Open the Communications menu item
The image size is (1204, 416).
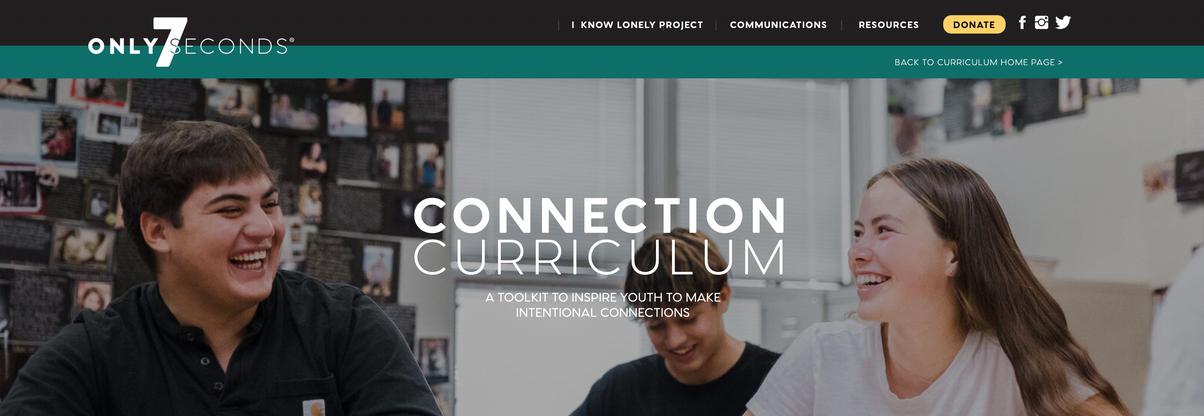(x=778, y=25)
